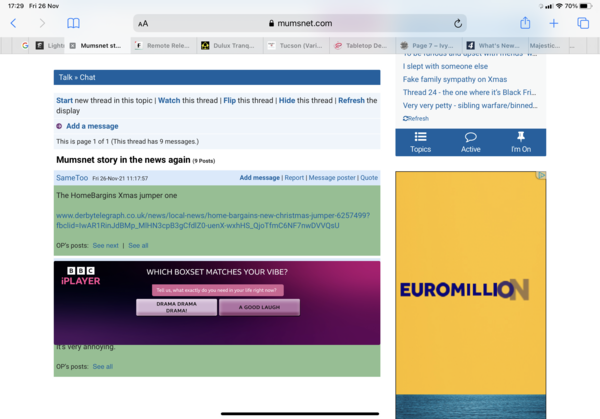Tap the Safari back arrow
The height and width of the screenshot is (419, 600).
point(13,23)
